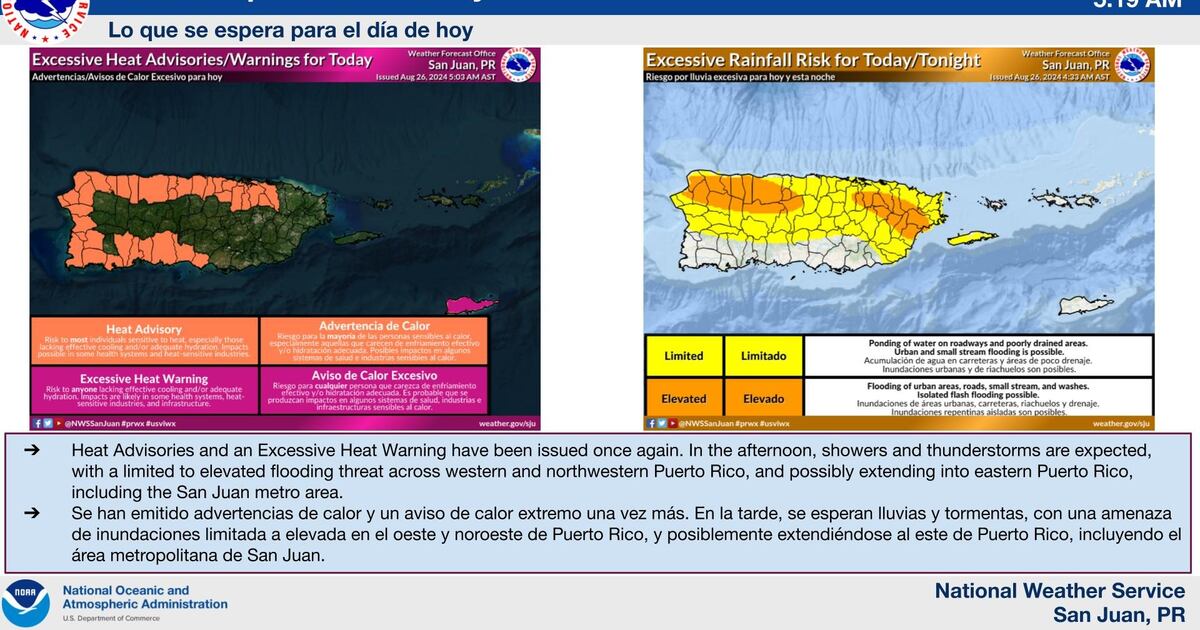Screen dimensions: 1200x630
Task: Open the Twitter icon under the heat graphic
Action: (x=47, y=423)
